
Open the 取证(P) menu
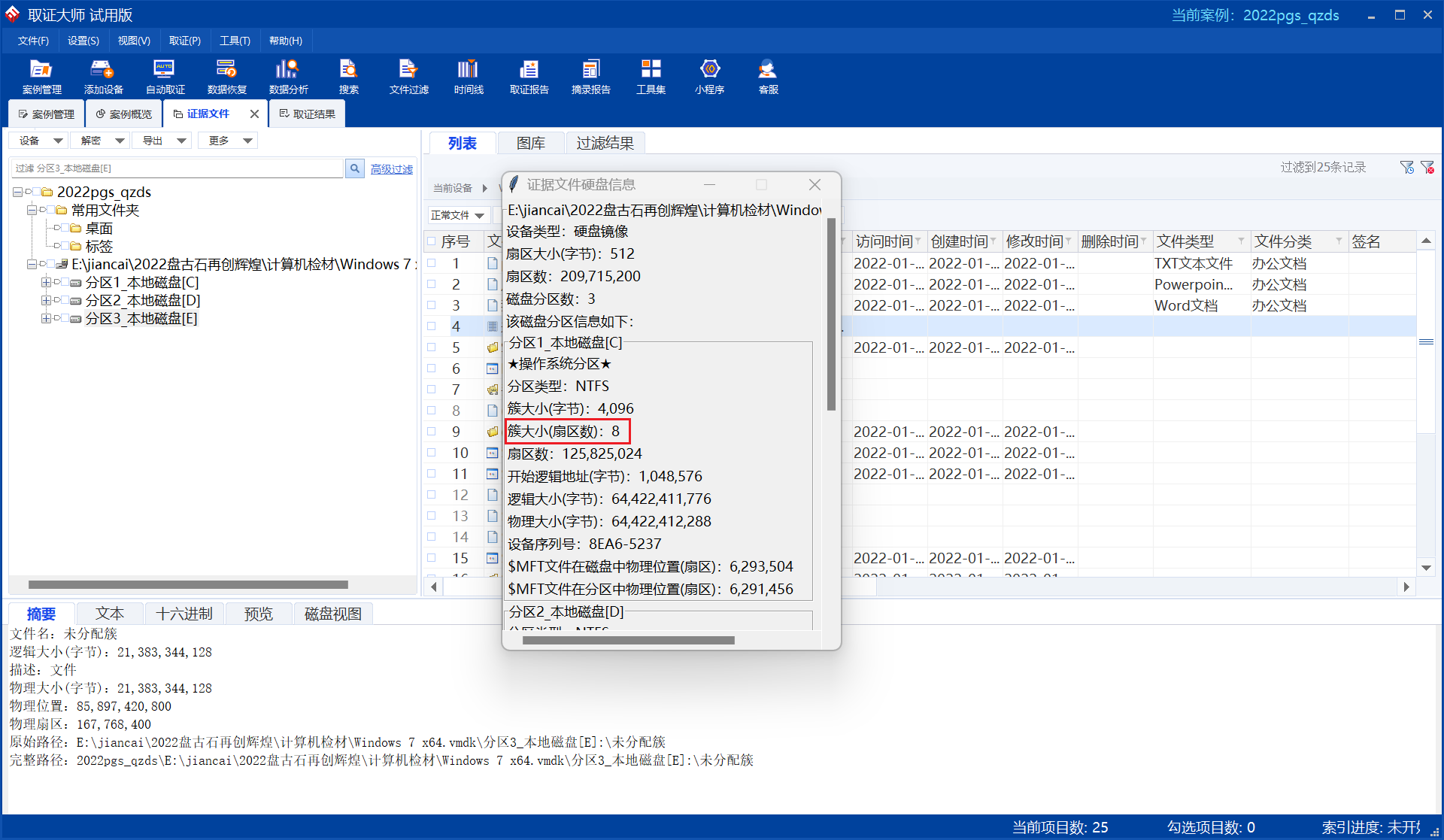click(184, 41)
